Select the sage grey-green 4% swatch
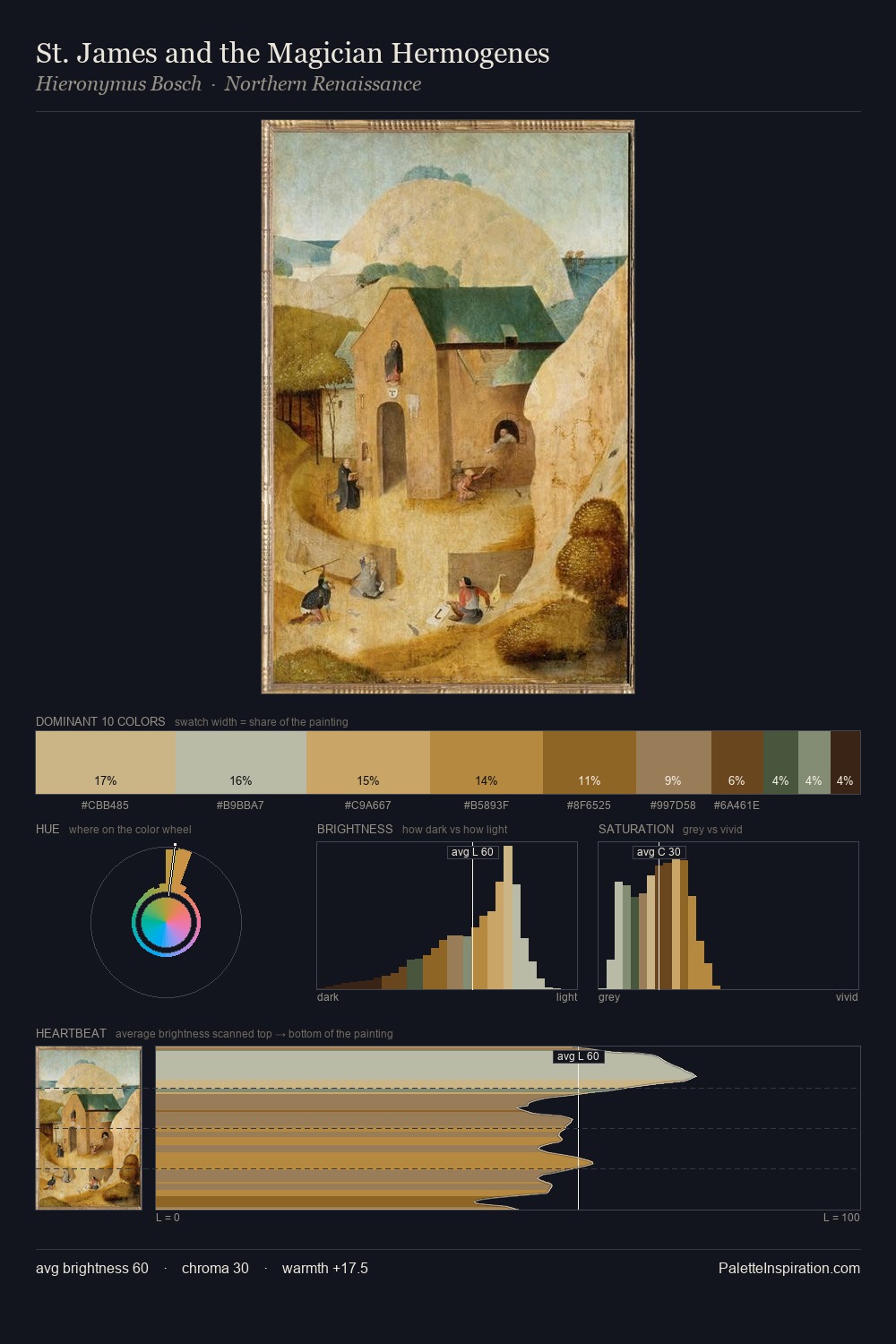The height and width of the screenshot is (1344, 896). click(x=814, y=762)
